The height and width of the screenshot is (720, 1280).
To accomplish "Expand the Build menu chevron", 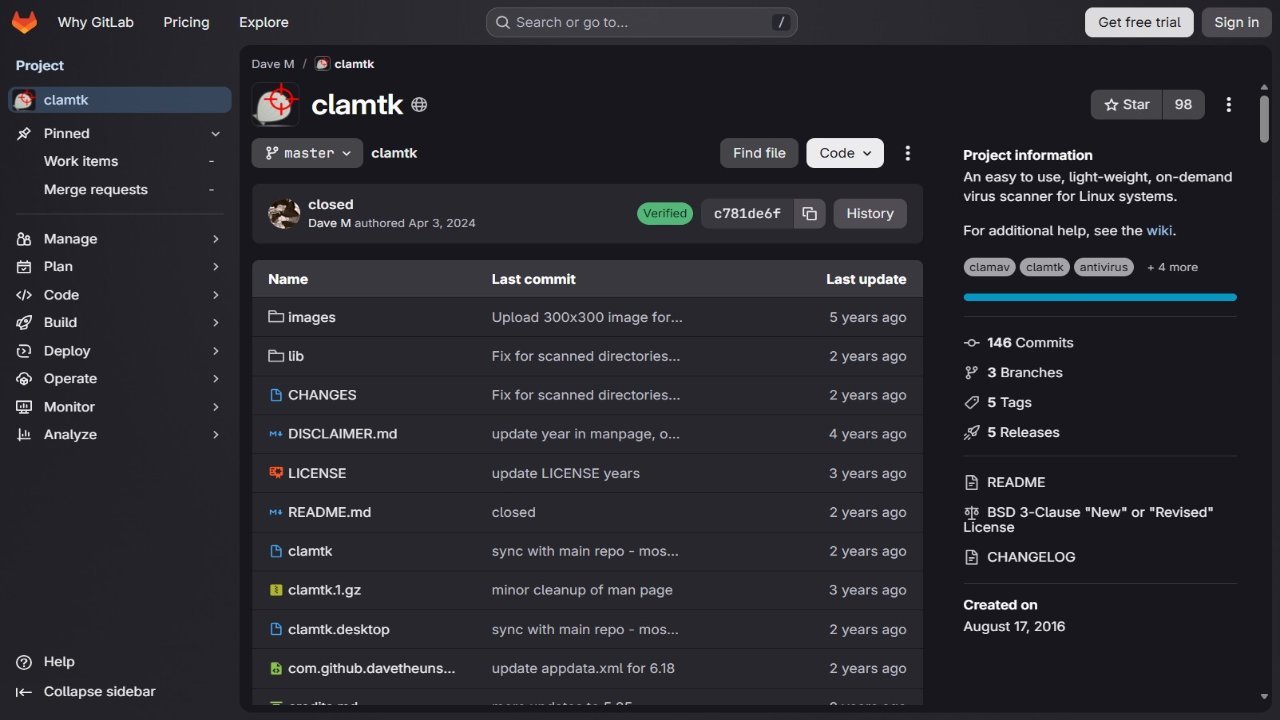I will 215,323.
